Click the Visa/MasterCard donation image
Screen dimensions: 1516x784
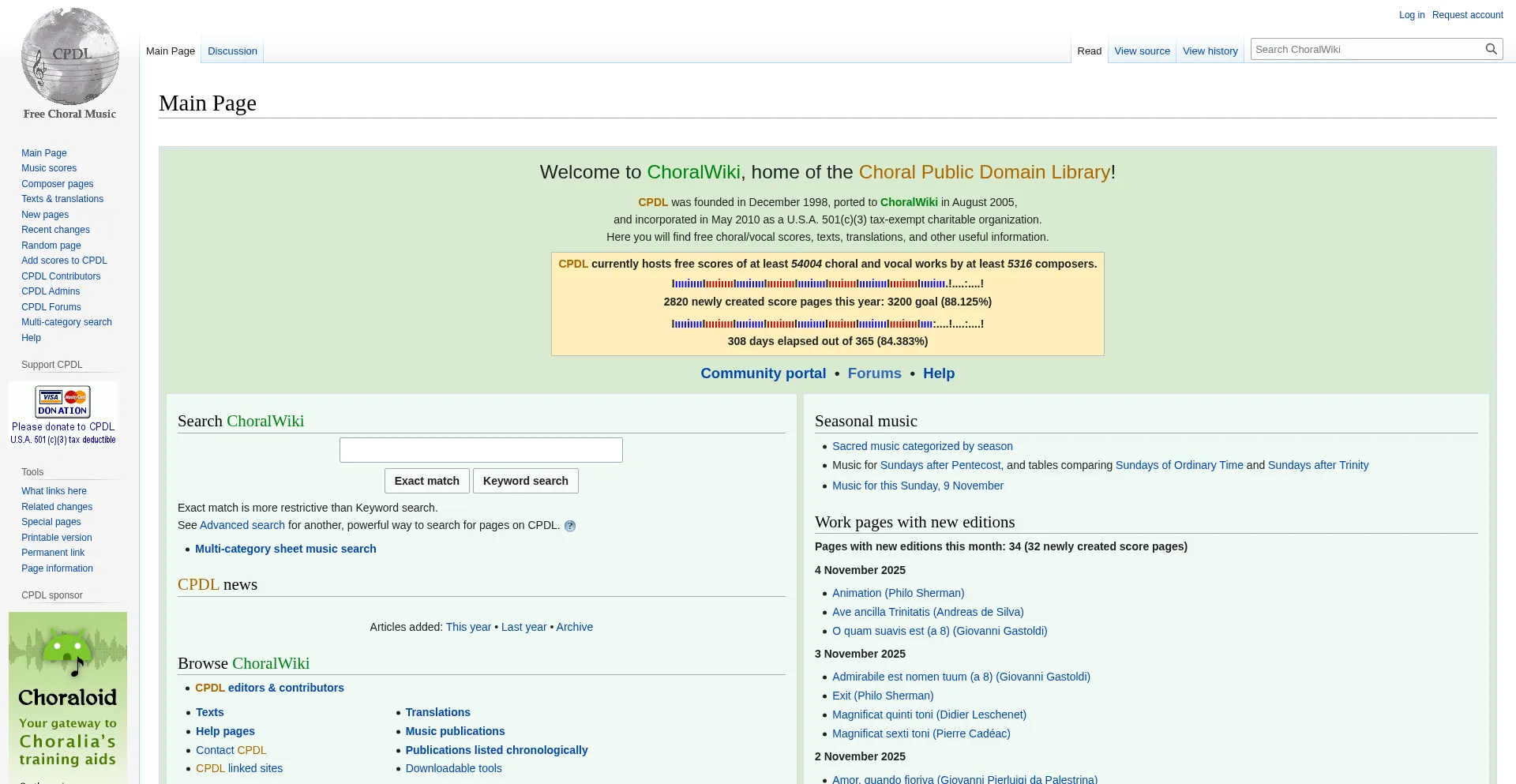tap(63, 401)
